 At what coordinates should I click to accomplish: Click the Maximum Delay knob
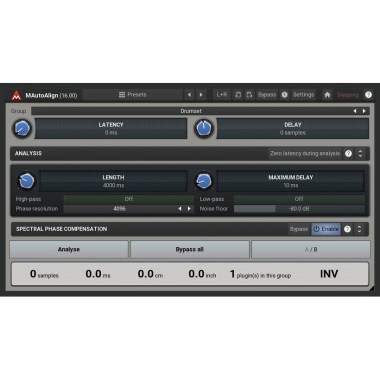204,181
